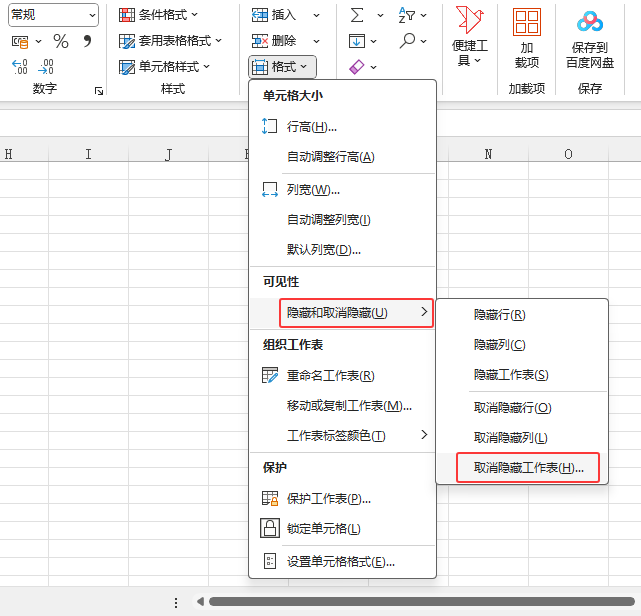This screenshot has width=641, height=616.
Task: Click the 格式 format button
Action: 282,67
